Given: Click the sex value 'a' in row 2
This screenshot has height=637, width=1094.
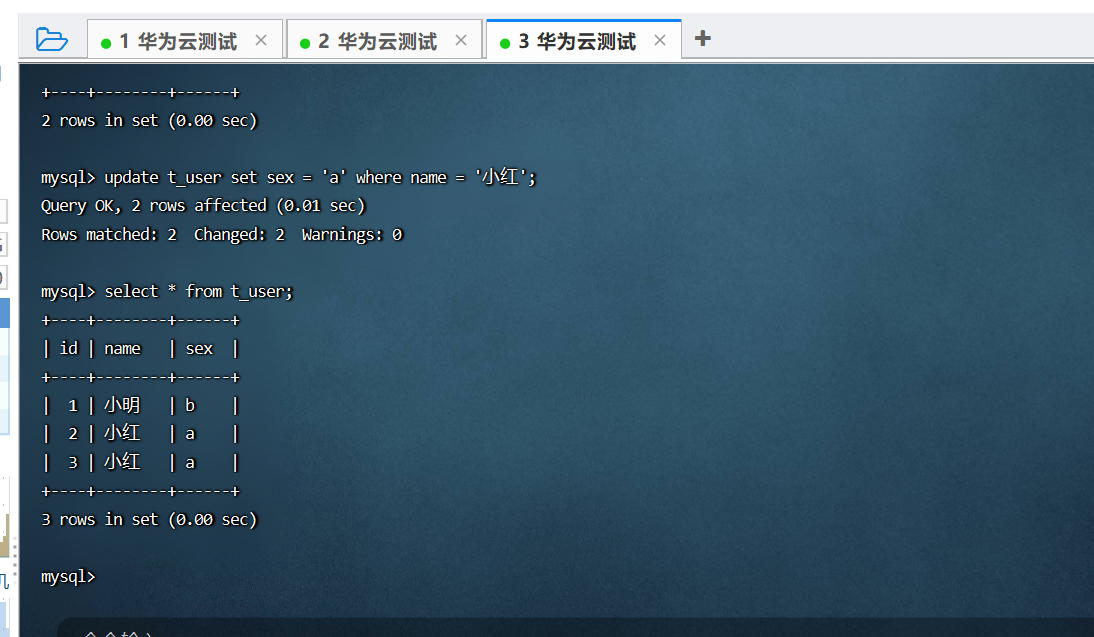Looking at the screenshot, I should pyautogui.click(x=190, y=434).
